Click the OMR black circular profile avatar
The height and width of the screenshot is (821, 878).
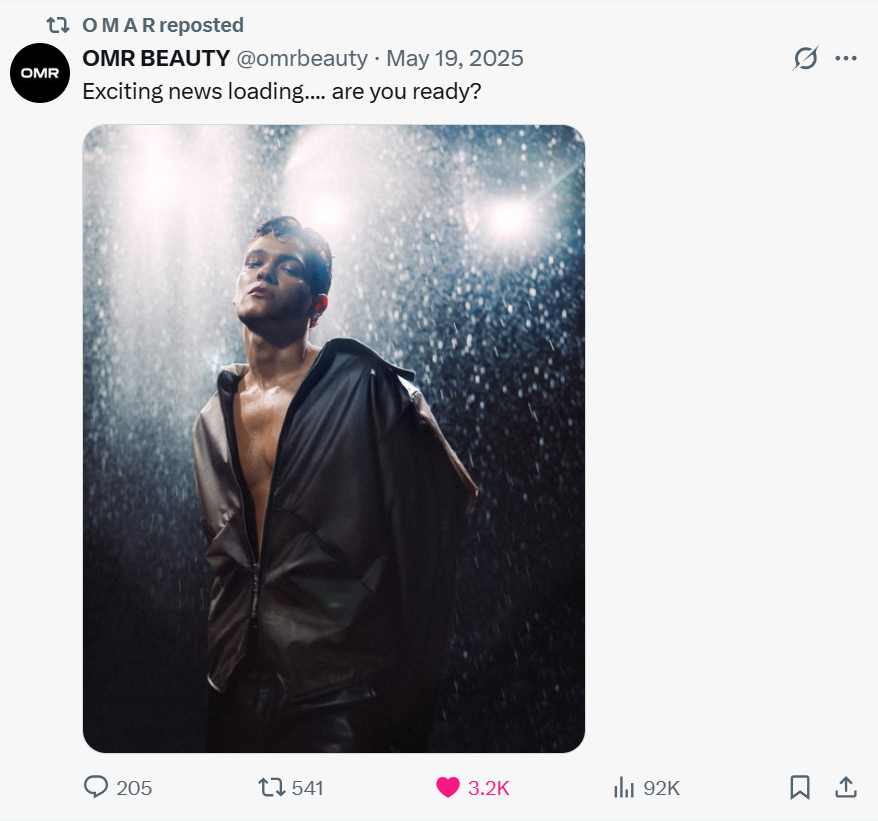pos(40,73)
